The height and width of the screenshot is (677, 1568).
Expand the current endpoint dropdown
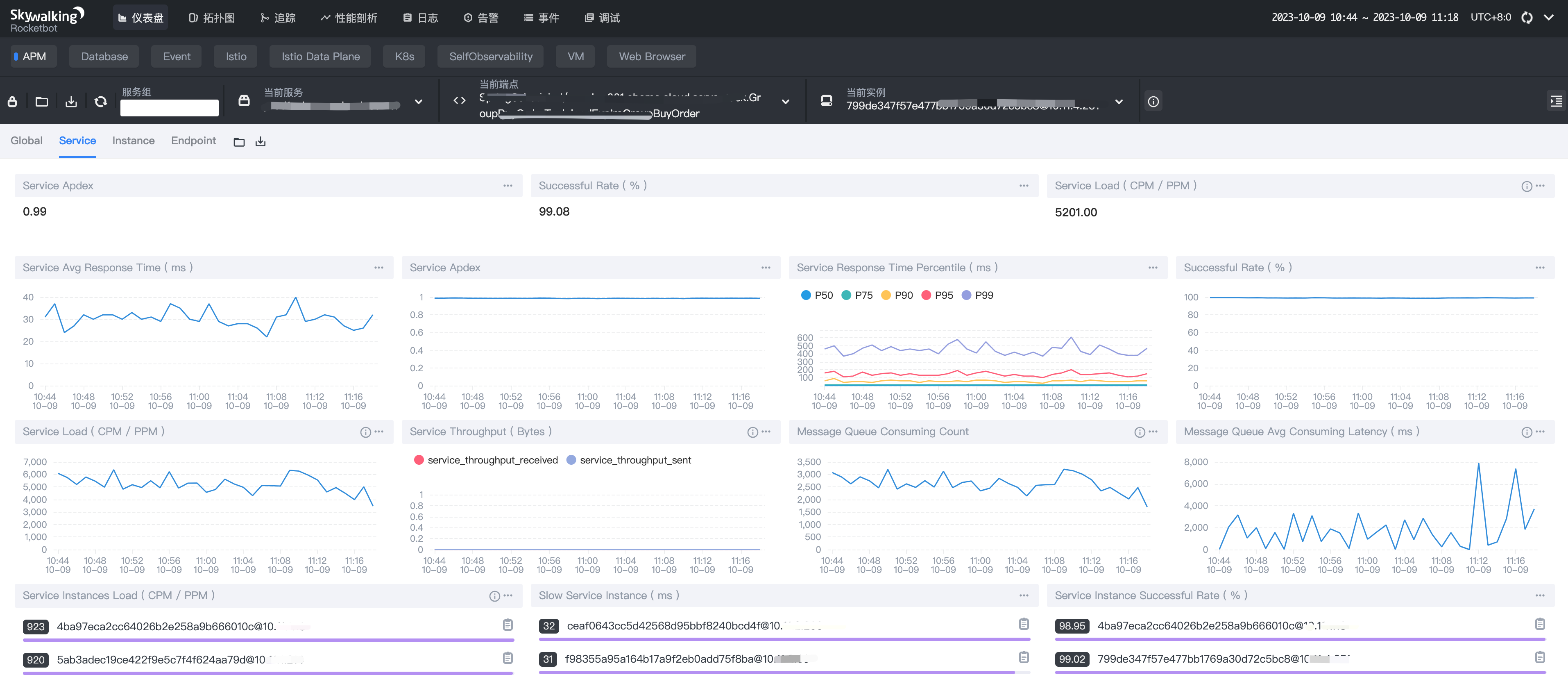pos(785,102)
